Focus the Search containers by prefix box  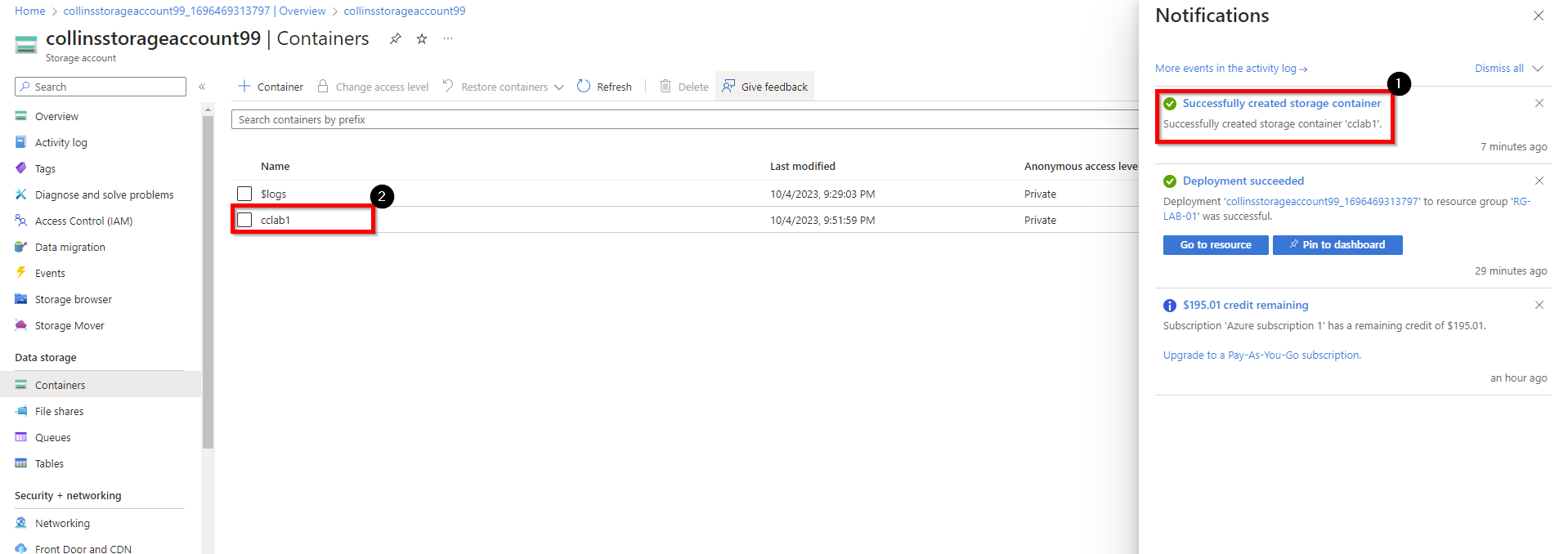coord(685,119)
